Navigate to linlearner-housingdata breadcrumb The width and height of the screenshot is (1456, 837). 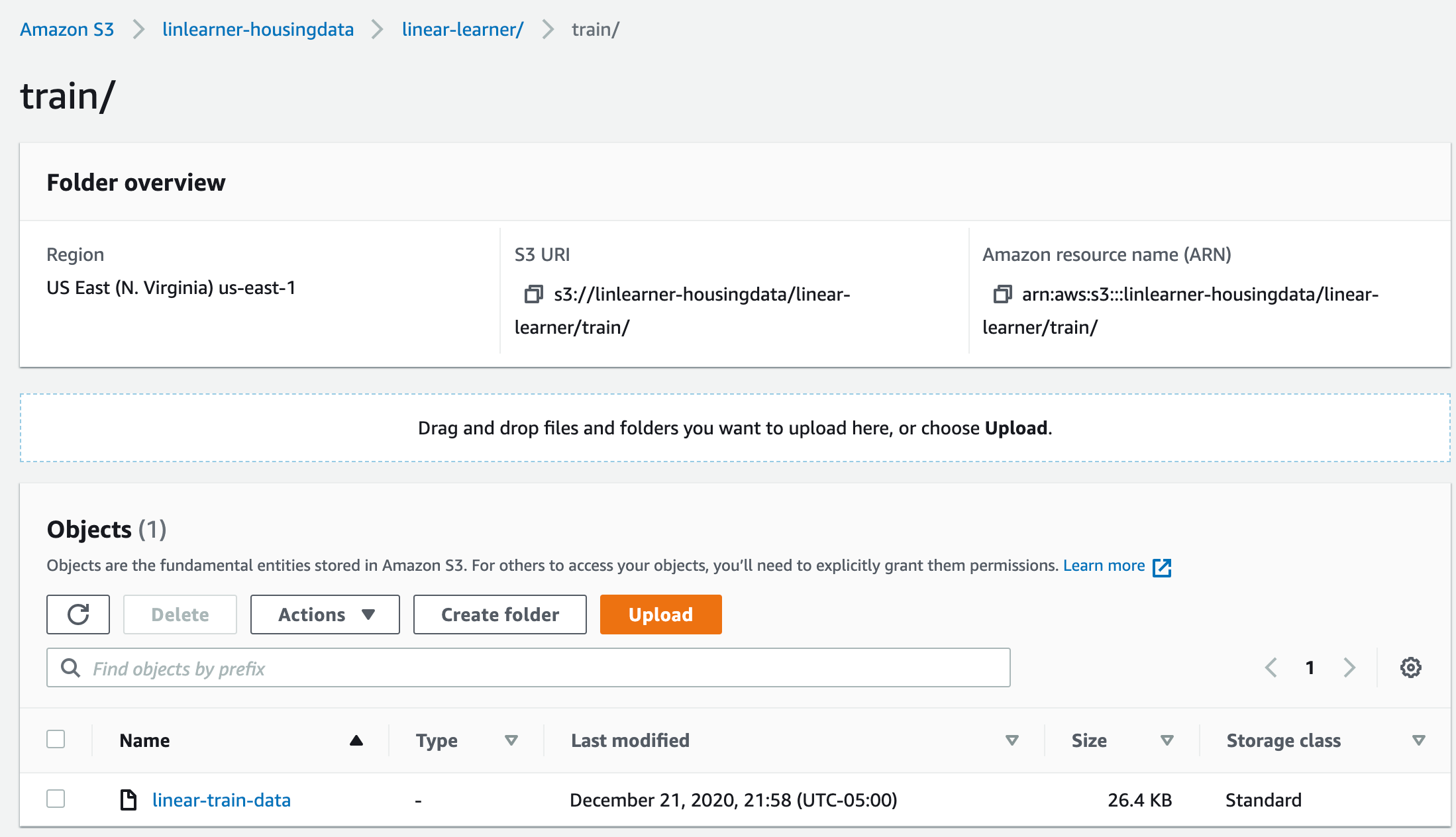tap(258, 29)
